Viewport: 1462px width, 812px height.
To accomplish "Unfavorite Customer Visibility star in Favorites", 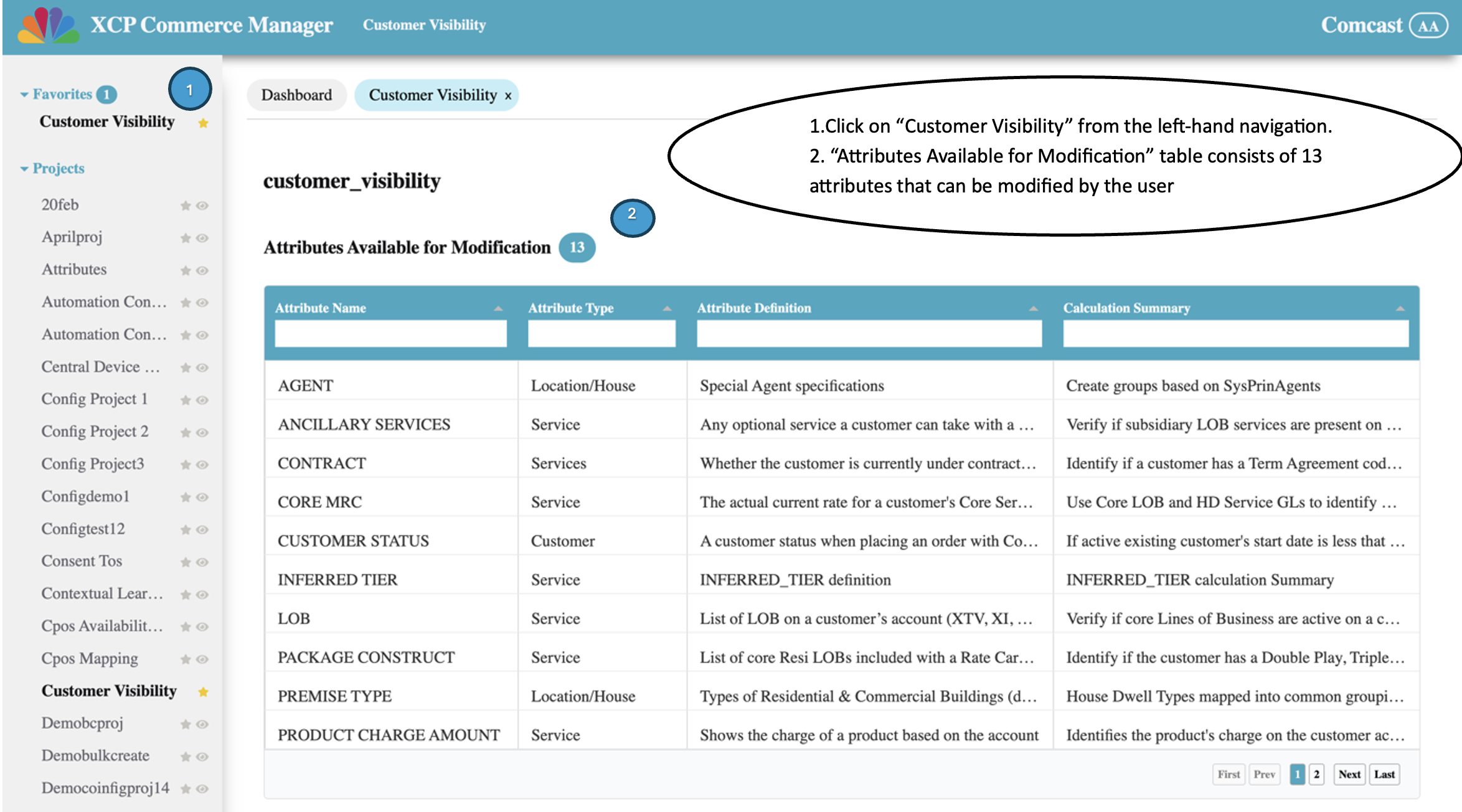I will pos(203,123).
